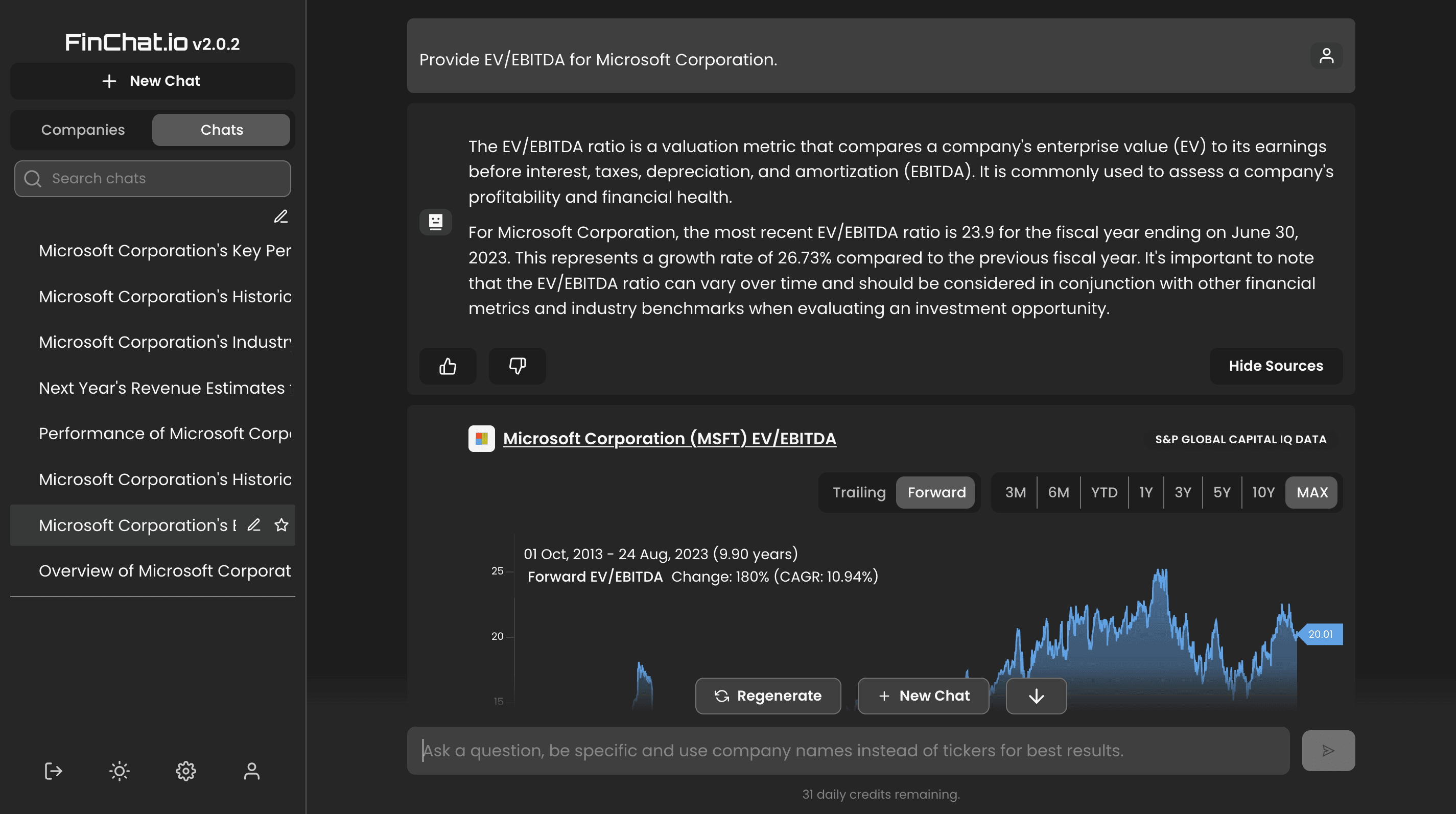Open chat Overview of Microsoft Corporat
This screenshot has height=814, width=1456.
153,570
